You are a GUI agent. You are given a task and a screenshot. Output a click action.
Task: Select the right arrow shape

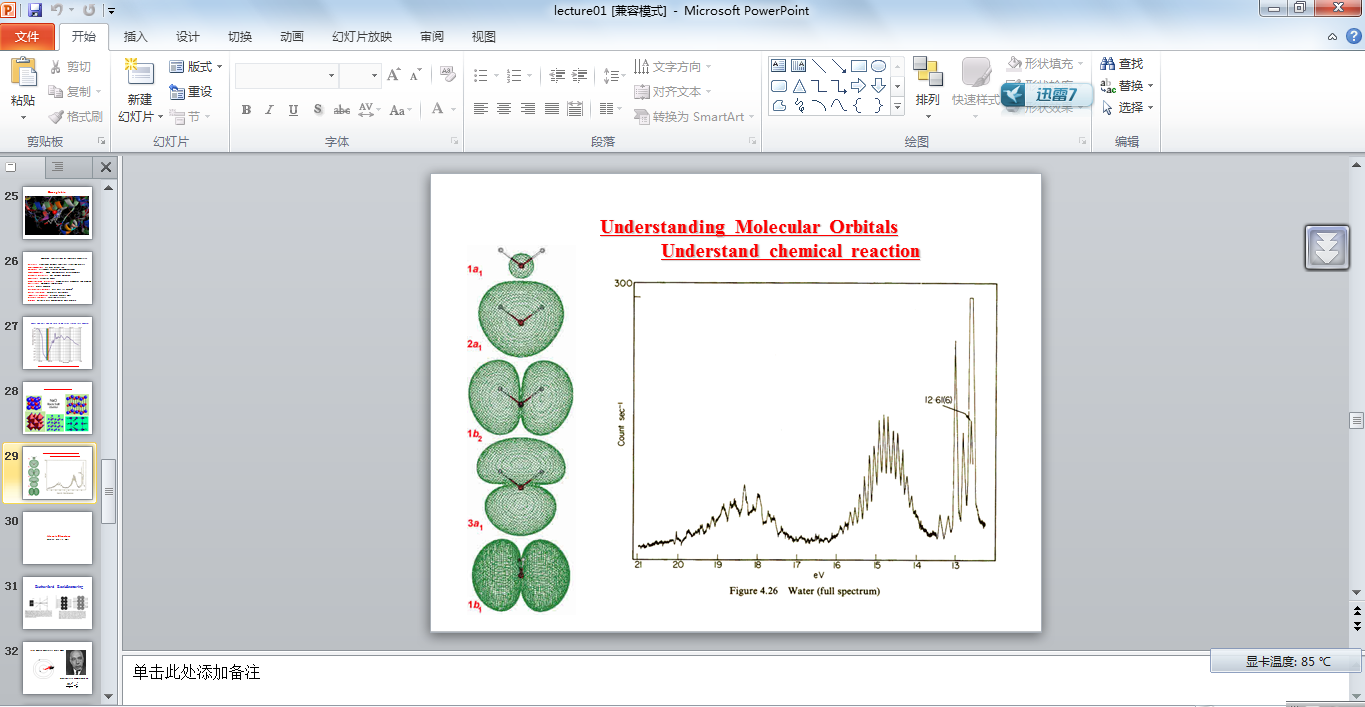(x=858, y=85)
